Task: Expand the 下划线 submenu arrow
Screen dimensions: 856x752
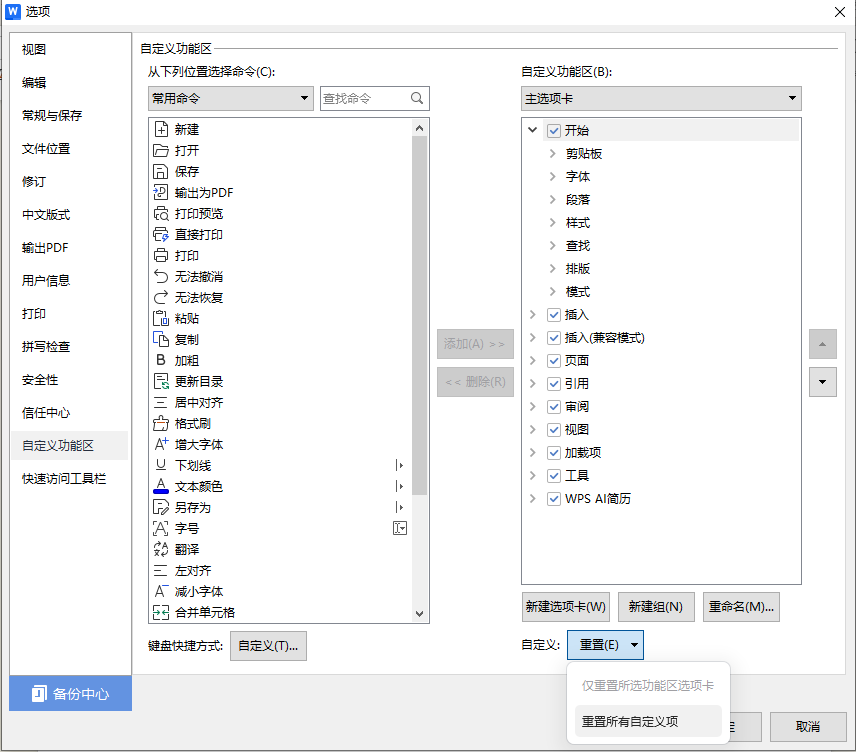Action: 400,465
